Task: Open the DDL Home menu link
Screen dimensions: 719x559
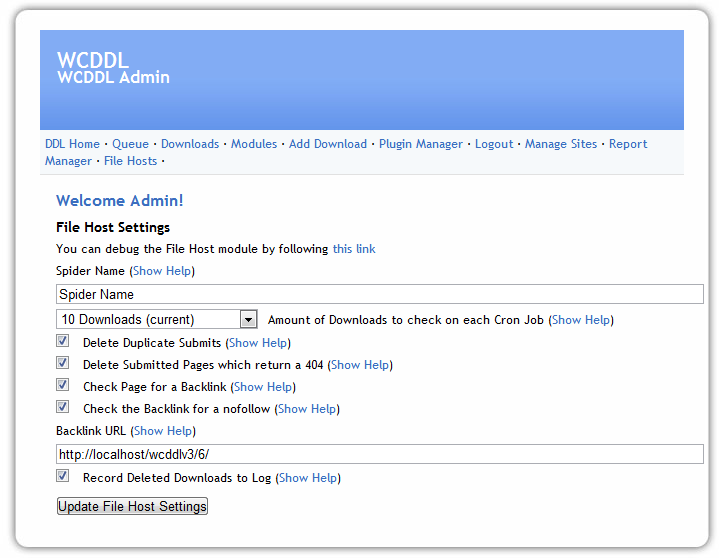Action: (x=72, y=144)
